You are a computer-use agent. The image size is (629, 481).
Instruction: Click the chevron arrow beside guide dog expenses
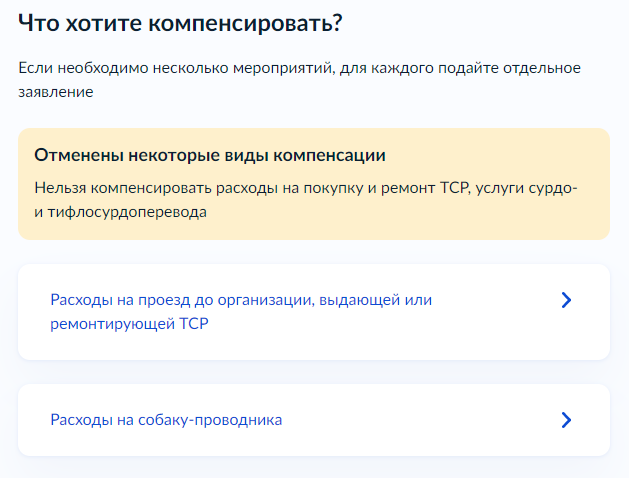tap(566, 420)
